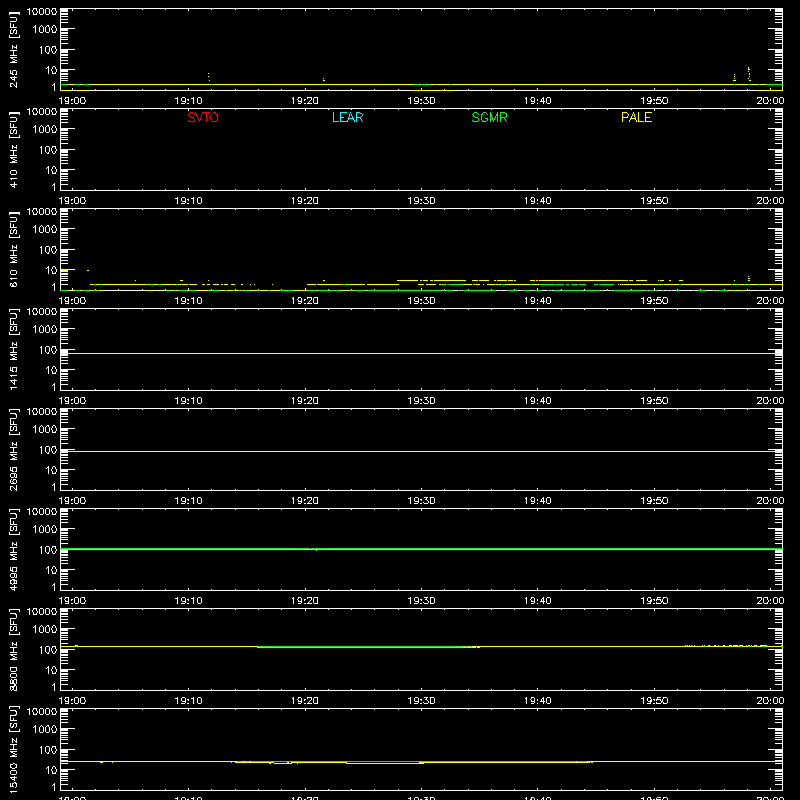Select the 245 MHz [SFU] axis title
800x800 pixels.
14,49
